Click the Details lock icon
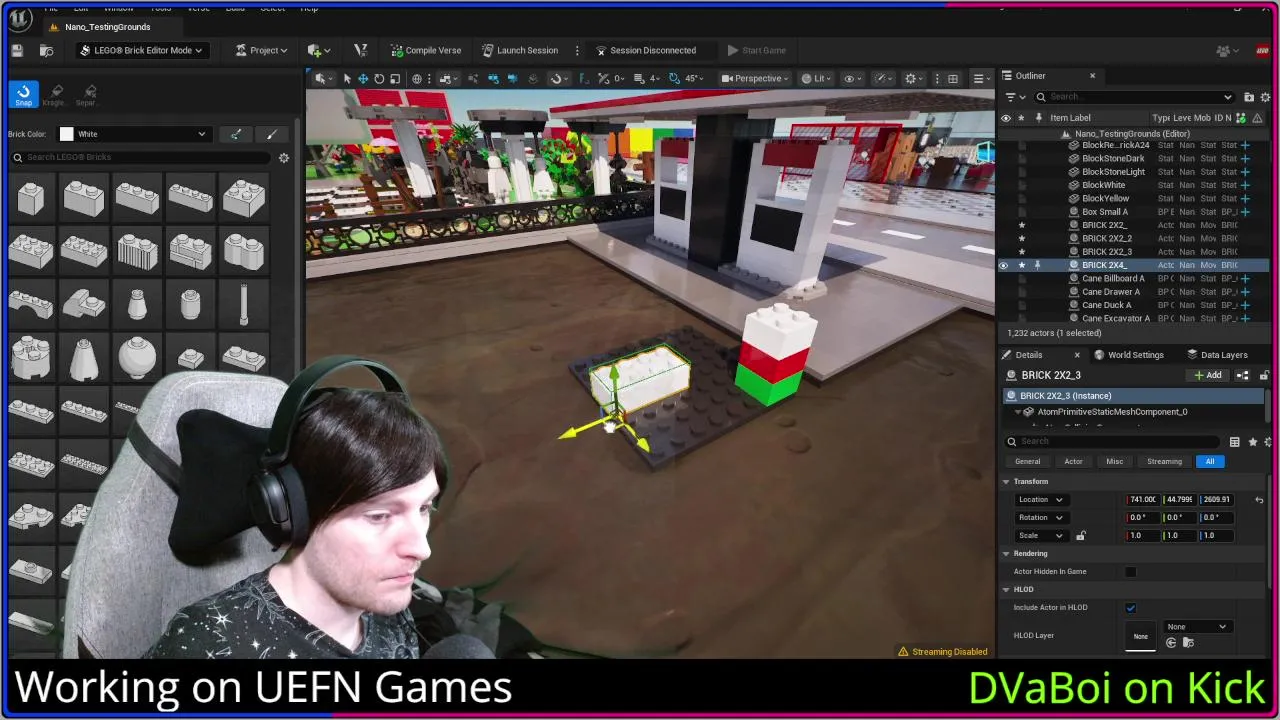 point(1264,375)
